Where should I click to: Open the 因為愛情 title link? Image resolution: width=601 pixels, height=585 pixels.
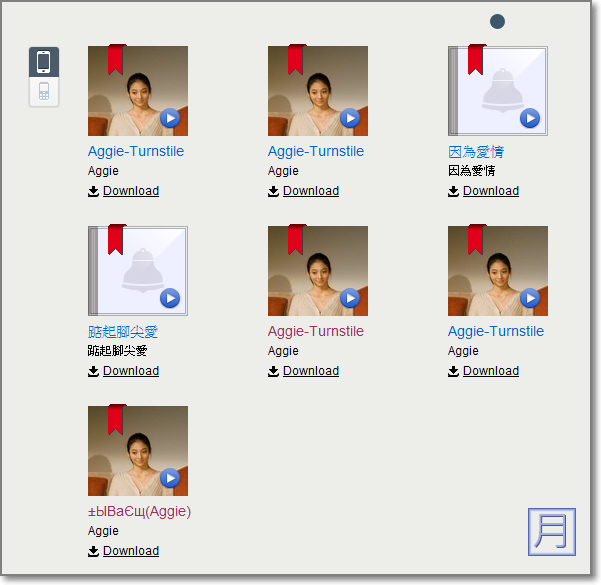[x=476, y=152]
